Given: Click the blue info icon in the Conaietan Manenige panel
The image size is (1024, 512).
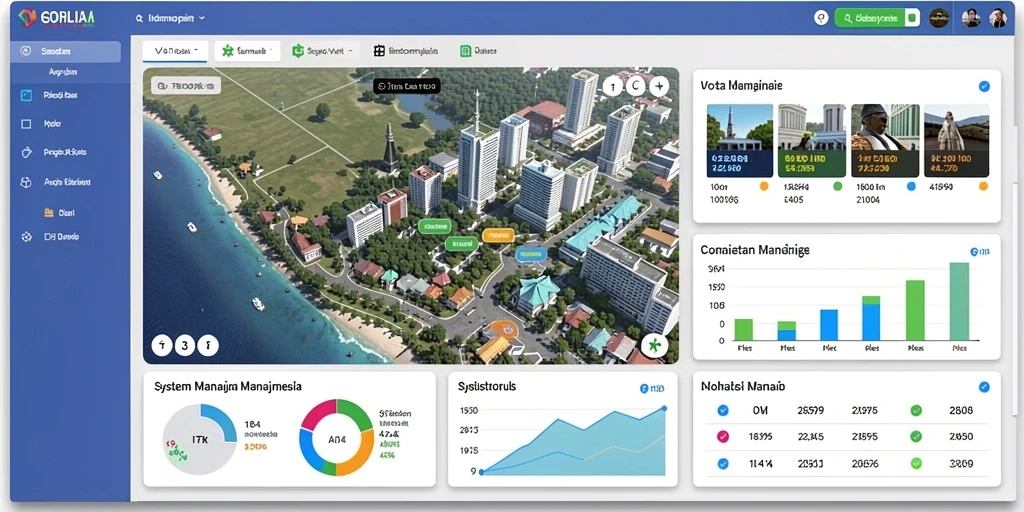Looking at the screenshot, I should [x=974, y=251].
